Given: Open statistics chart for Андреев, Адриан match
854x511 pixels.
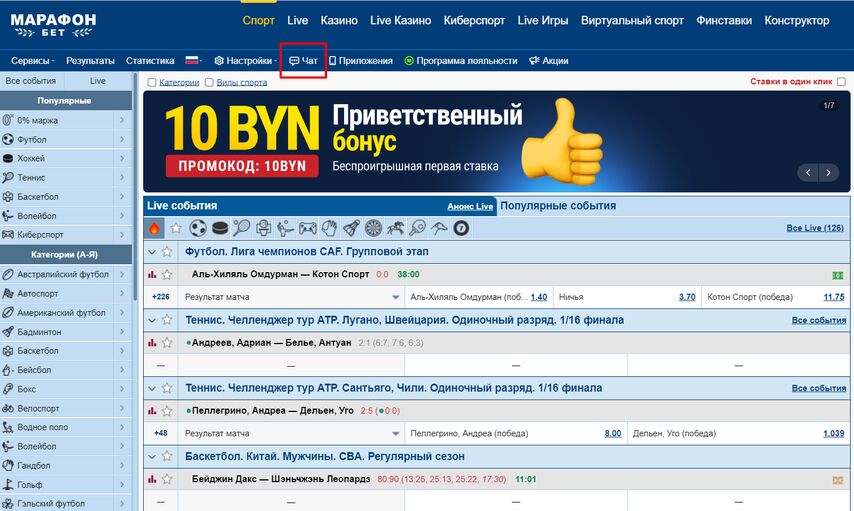Looking at the screenshot, I should pos(152,343).
